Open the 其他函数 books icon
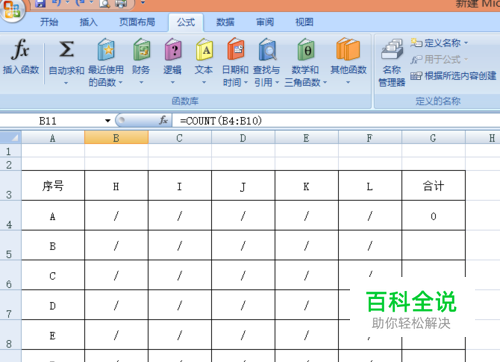 (348, 49)
